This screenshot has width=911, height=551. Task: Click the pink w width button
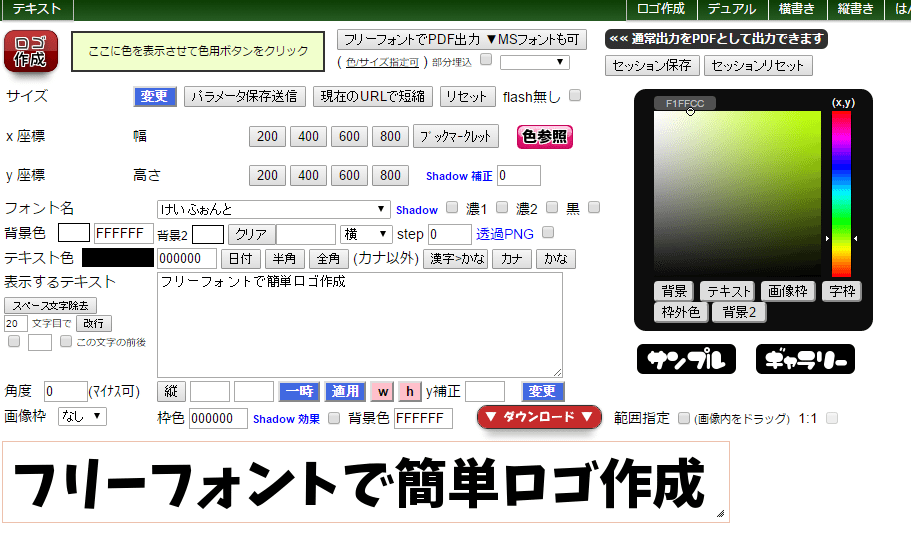click(x=382, y=391)
